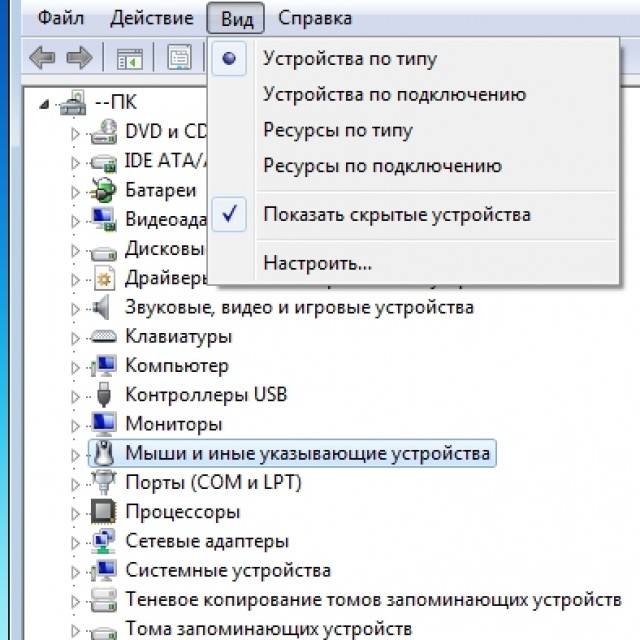Expand the Сетевые адаптеры node
The image size is (640, 640).
(x=75, y=543)
